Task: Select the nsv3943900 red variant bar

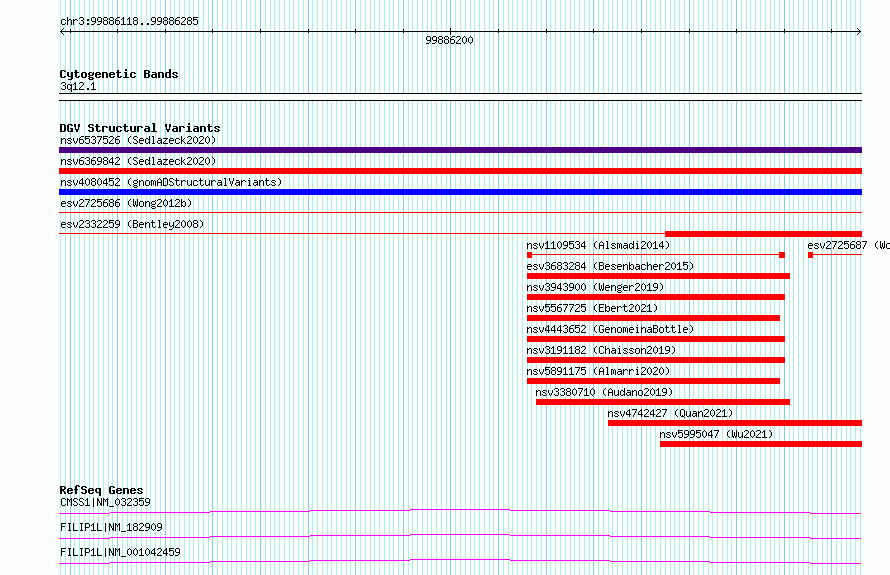Action: pyautogui.click(x=656, y=297)
